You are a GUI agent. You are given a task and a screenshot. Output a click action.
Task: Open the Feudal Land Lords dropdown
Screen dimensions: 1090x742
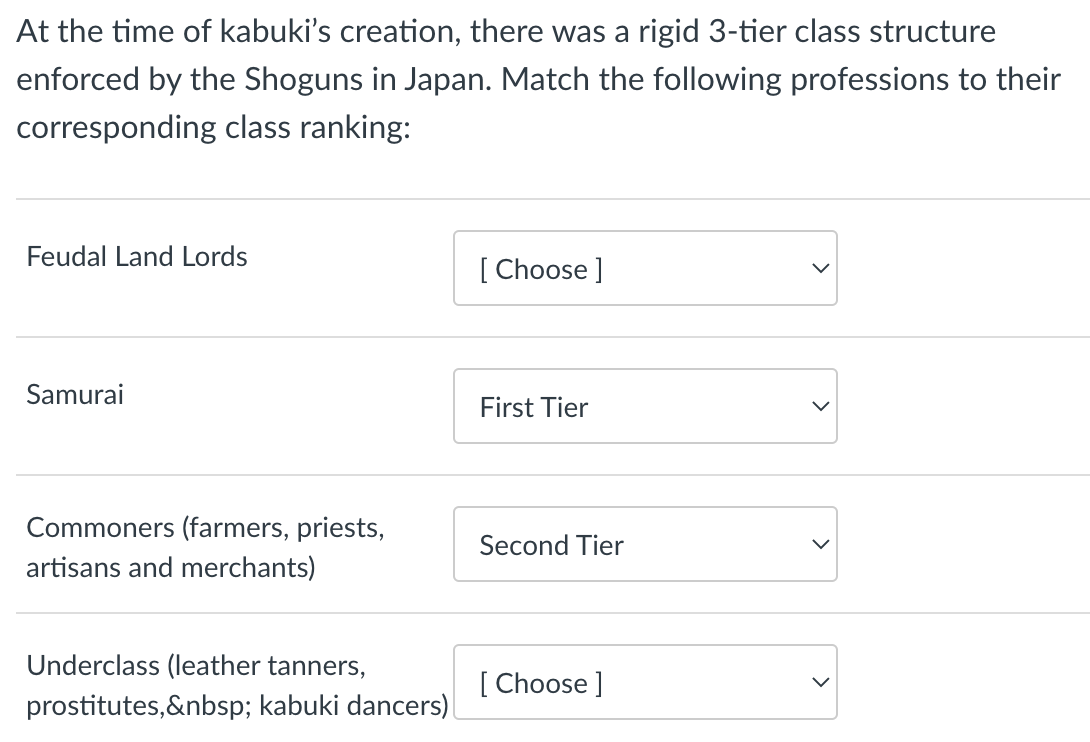(x=645, y=268)
